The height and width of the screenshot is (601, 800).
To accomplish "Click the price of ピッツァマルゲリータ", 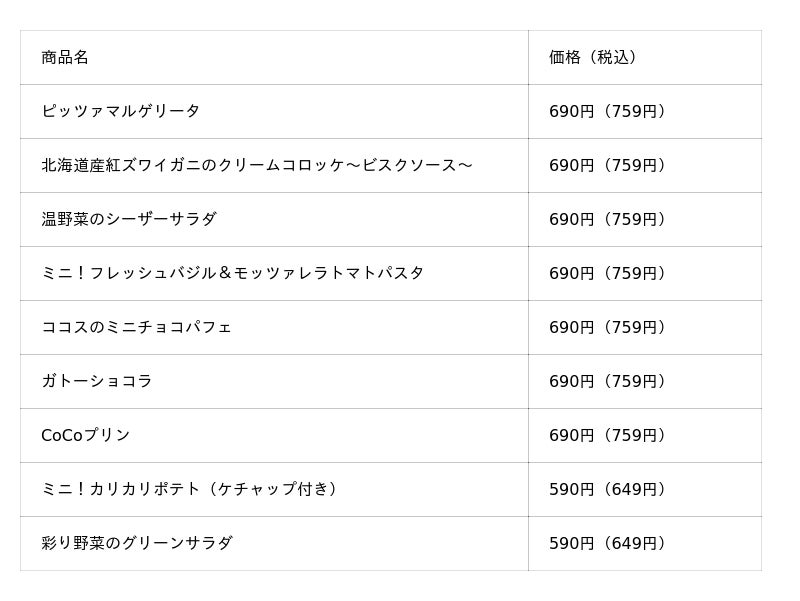I will click(x=609, y=111).
